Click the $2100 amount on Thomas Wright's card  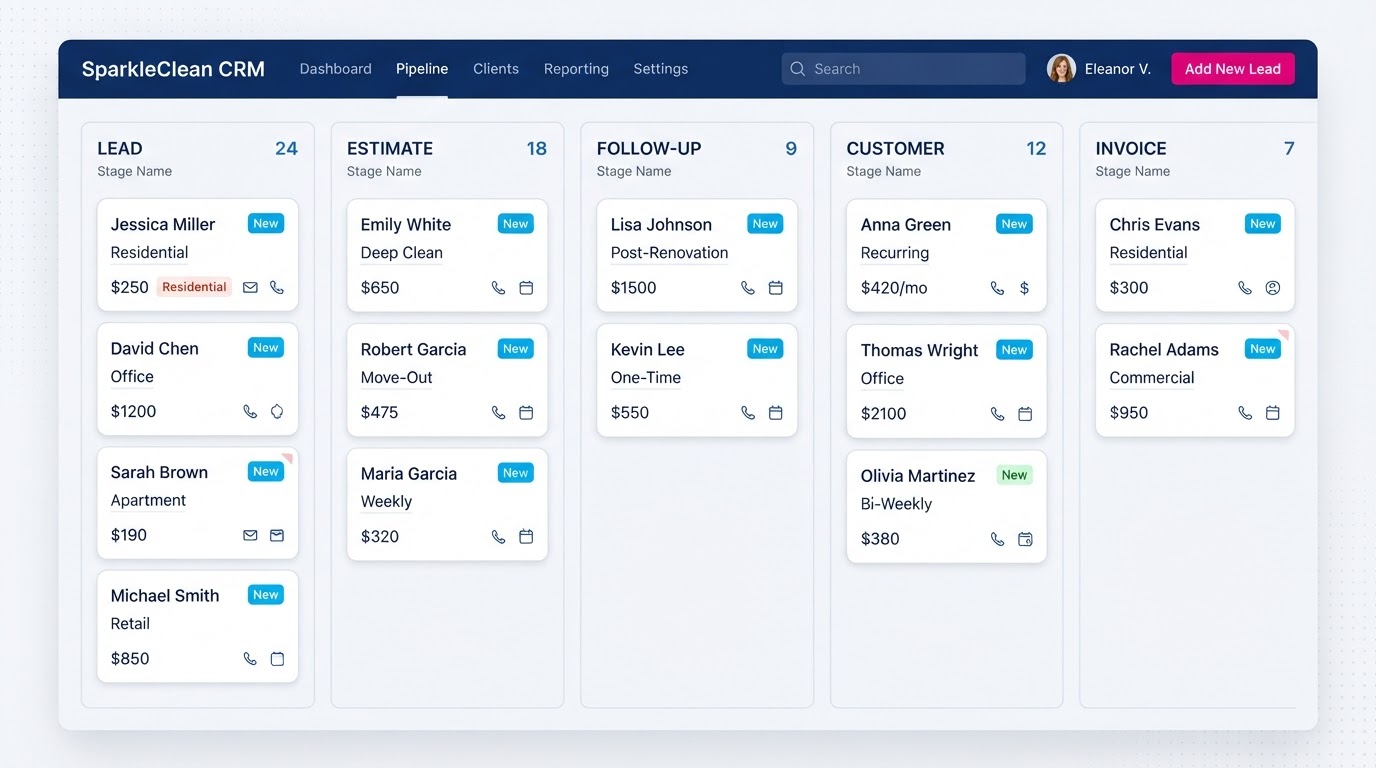tap(884, 413)
